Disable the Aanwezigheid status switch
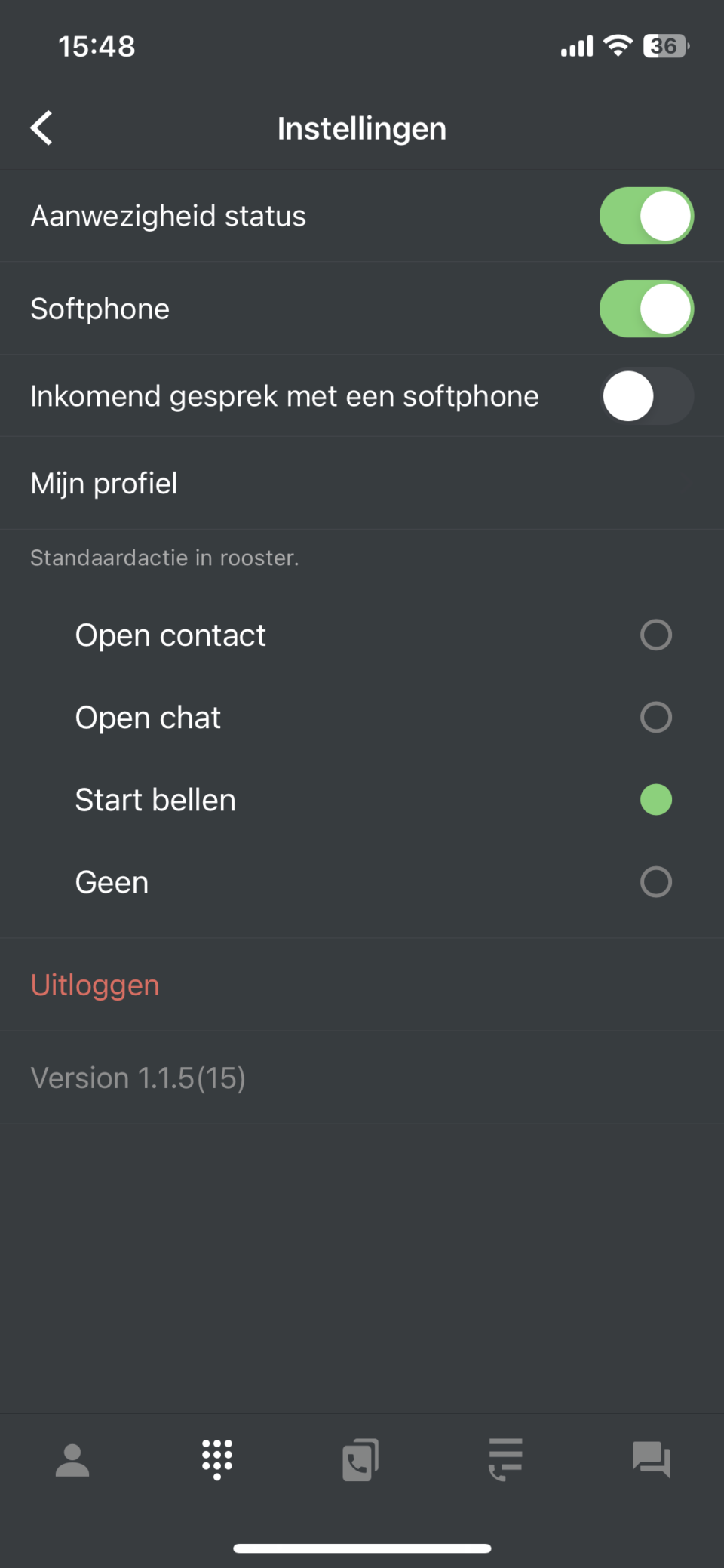Viewport: 724px width, 1568px height. point(646,216)
